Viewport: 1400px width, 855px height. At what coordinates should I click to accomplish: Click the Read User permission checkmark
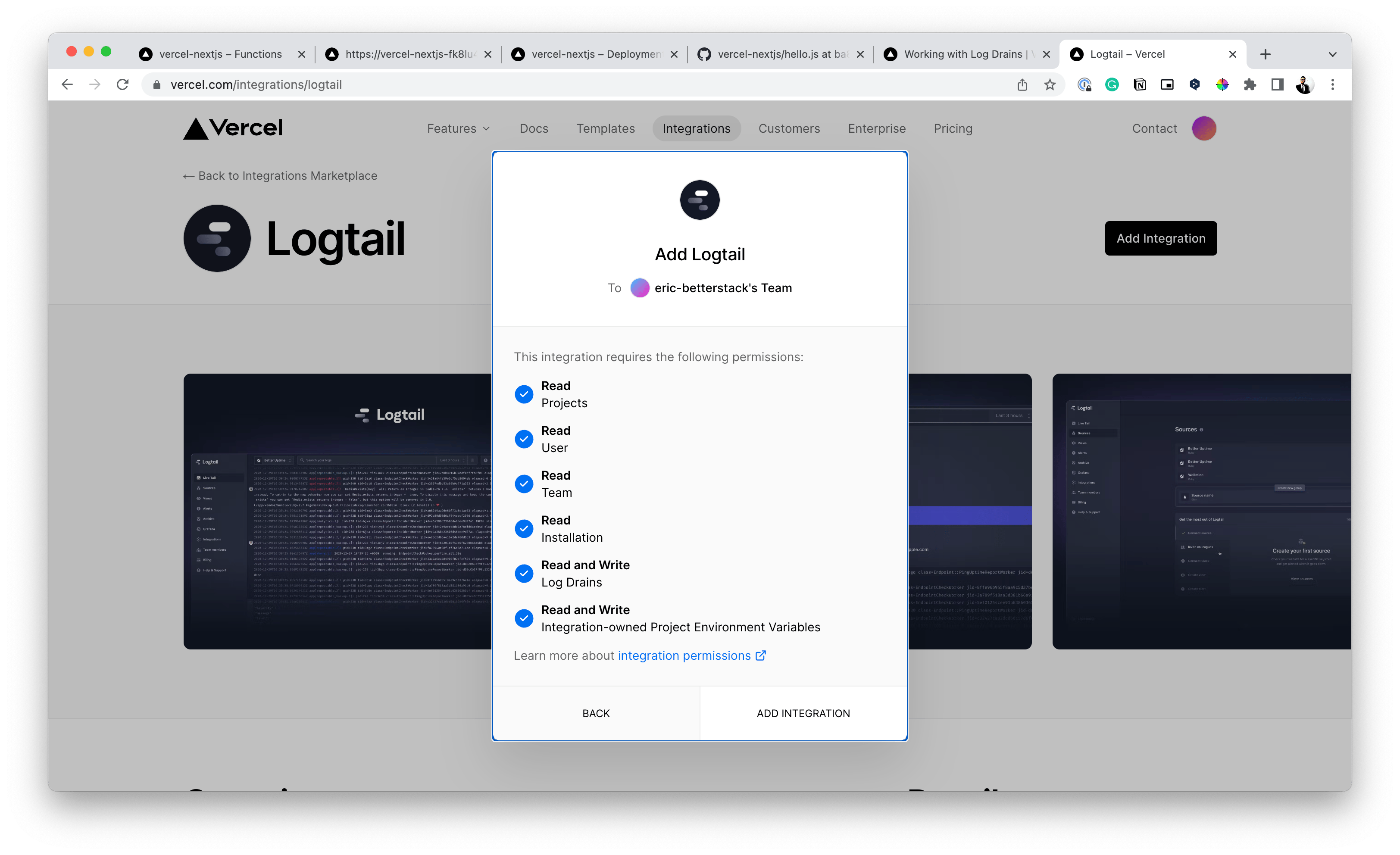pyautogui.click(x=524, y=439)
